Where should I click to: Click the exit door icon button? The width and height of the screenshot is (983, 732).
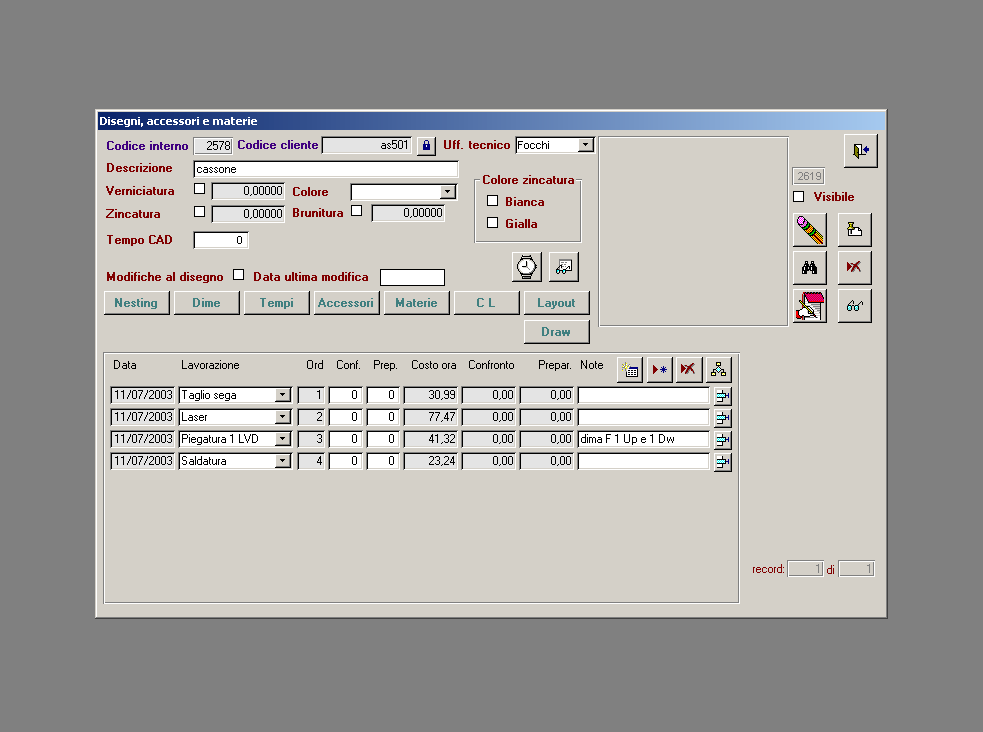click(860, 150)
